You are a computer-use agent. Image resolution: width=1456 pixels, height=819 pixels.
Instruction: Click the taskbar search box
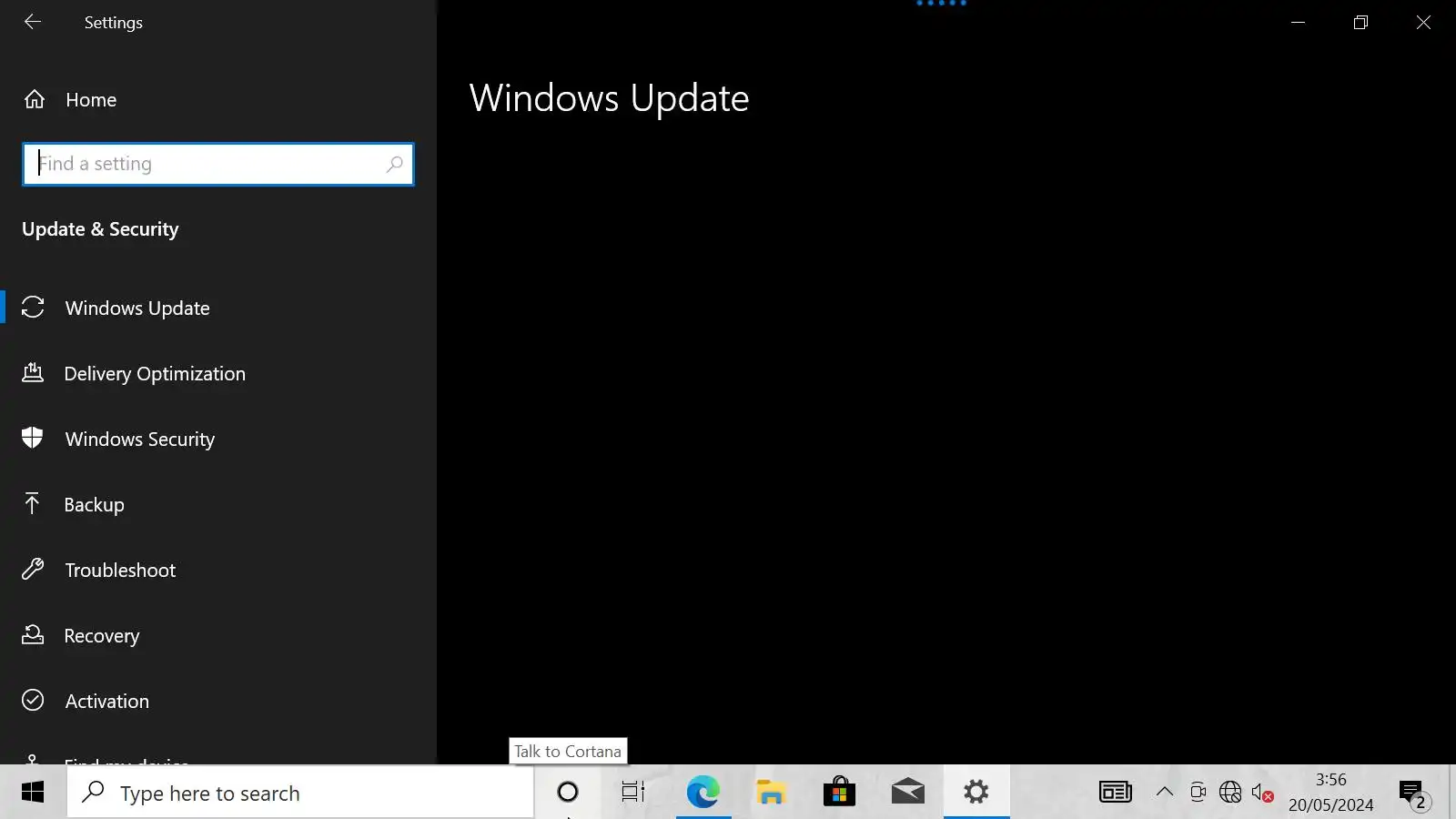click(x=300, y=793)
